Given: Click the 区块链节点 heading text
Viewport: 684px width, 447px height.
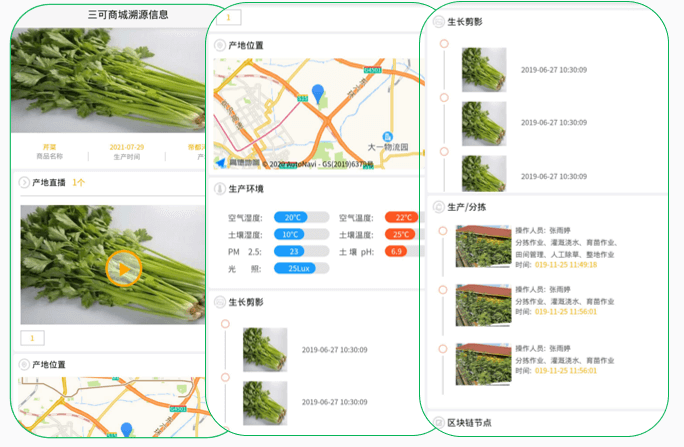Looking at the screenshot, I should 469,423.
